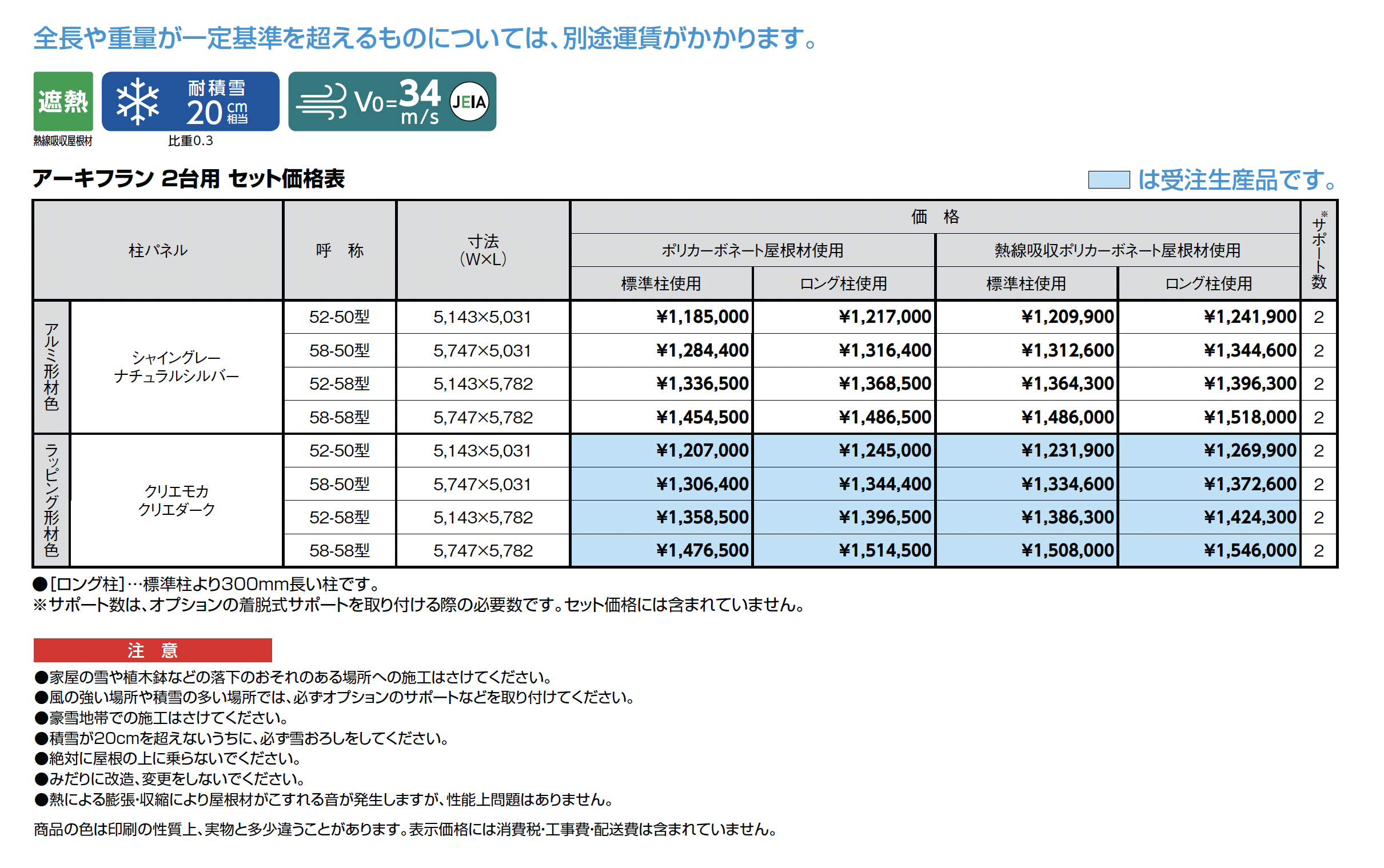Click the title アーキフラン 2台用 セット価格表
The width and height of the screenshot is (1384, 868).
188,178
